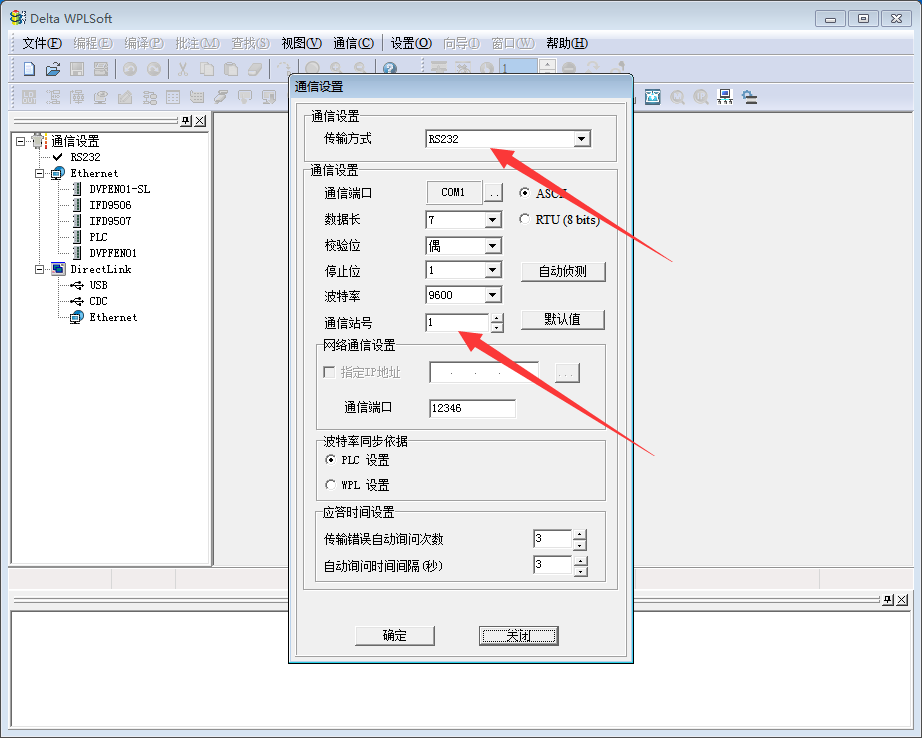Click the Redo toolbar icon
Screen dimensions: 922x738
click(x=154, y=69)
